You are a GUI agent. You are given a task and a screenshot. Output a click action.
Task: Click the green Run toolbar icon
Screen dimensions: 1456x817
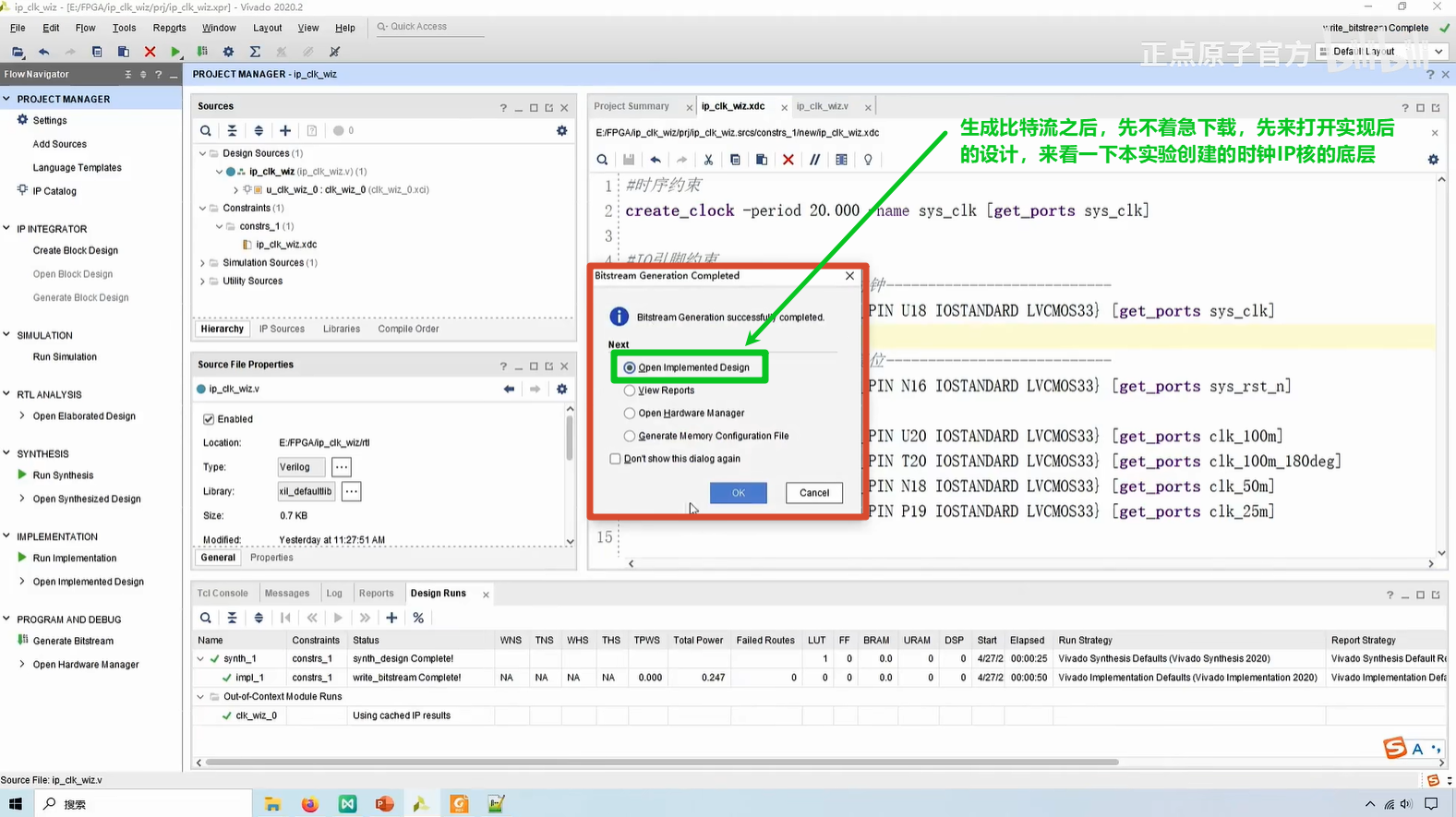tap(175, 52)
